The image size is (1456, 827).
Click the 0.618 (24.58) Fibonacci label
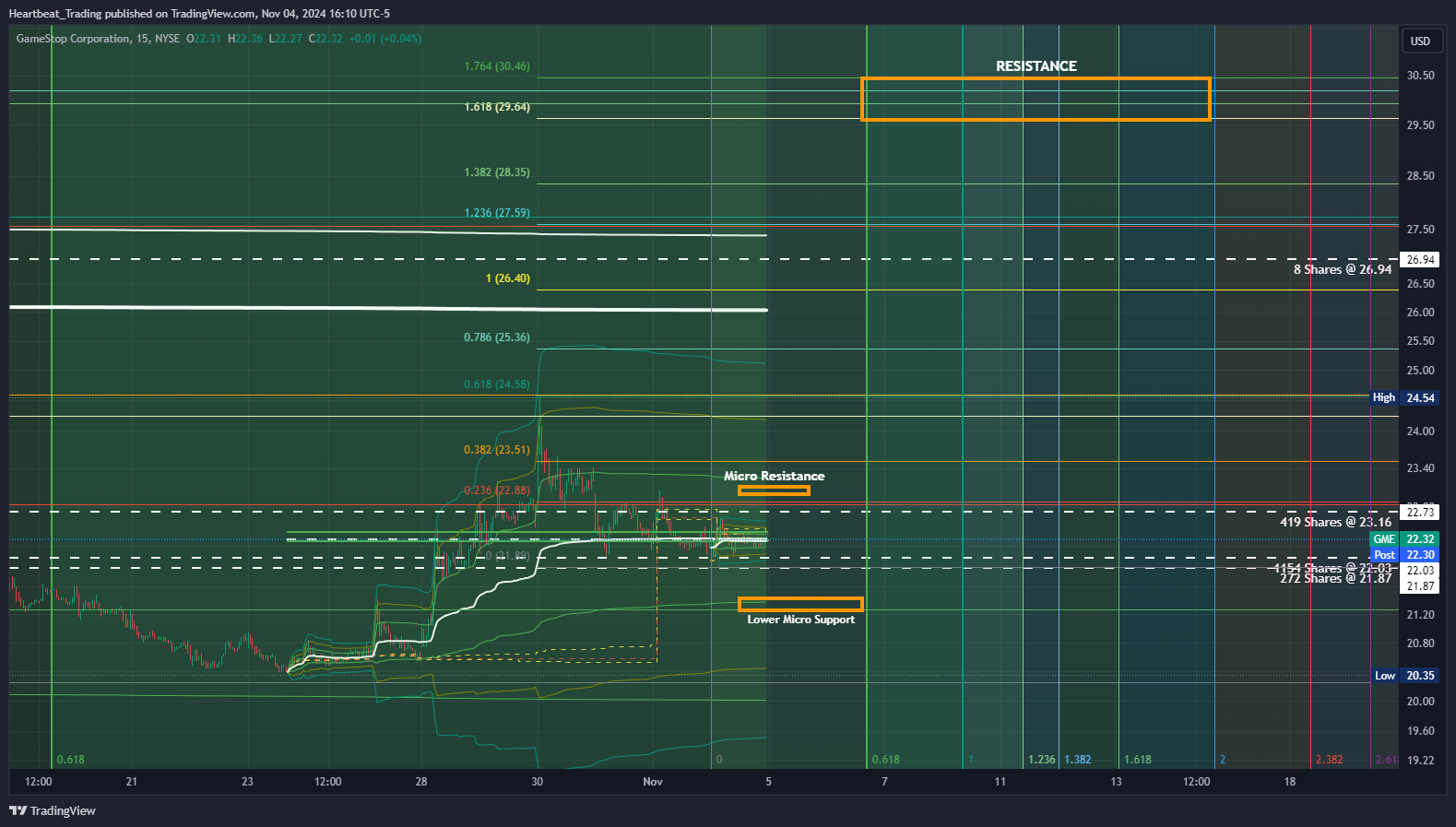click(497, 384)
